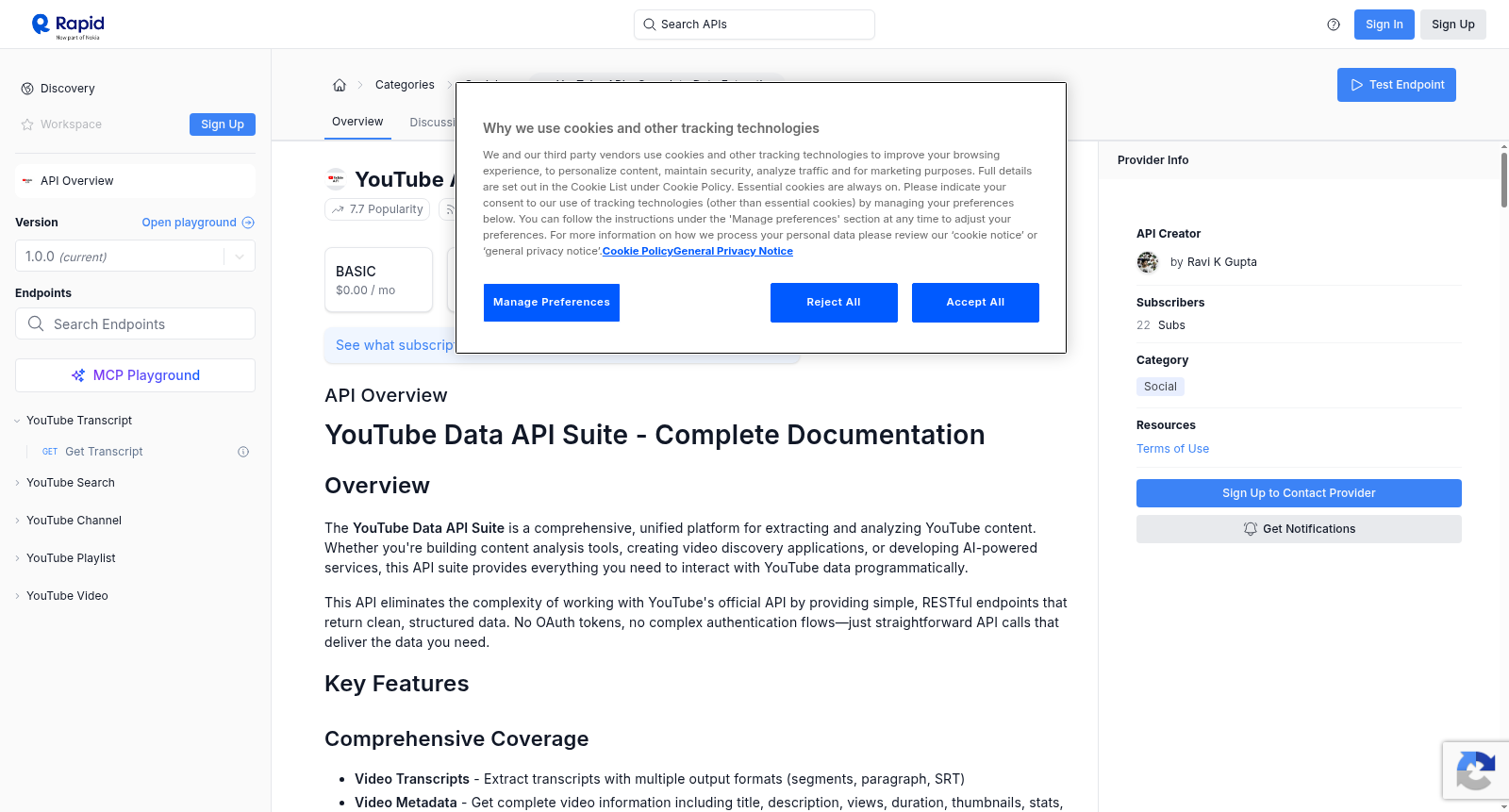Viewport: 1509px width, 812px height.
Task: Focus the Search Endpoints field
Action: 135,323
